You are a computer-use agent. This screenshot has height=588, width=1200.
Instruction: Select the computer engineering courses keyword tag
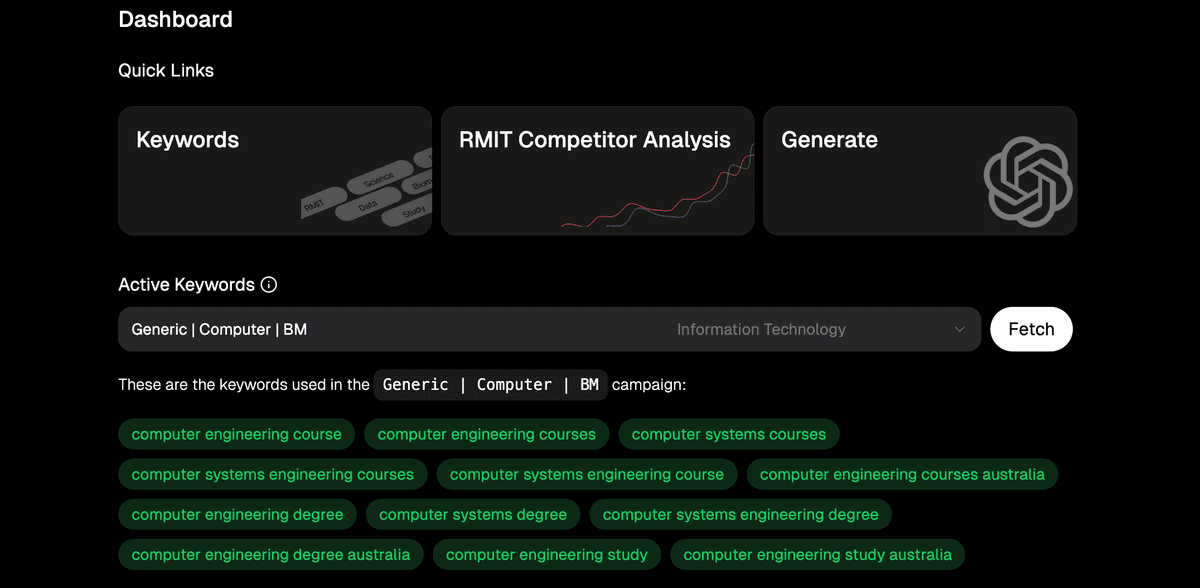(487, 434)
